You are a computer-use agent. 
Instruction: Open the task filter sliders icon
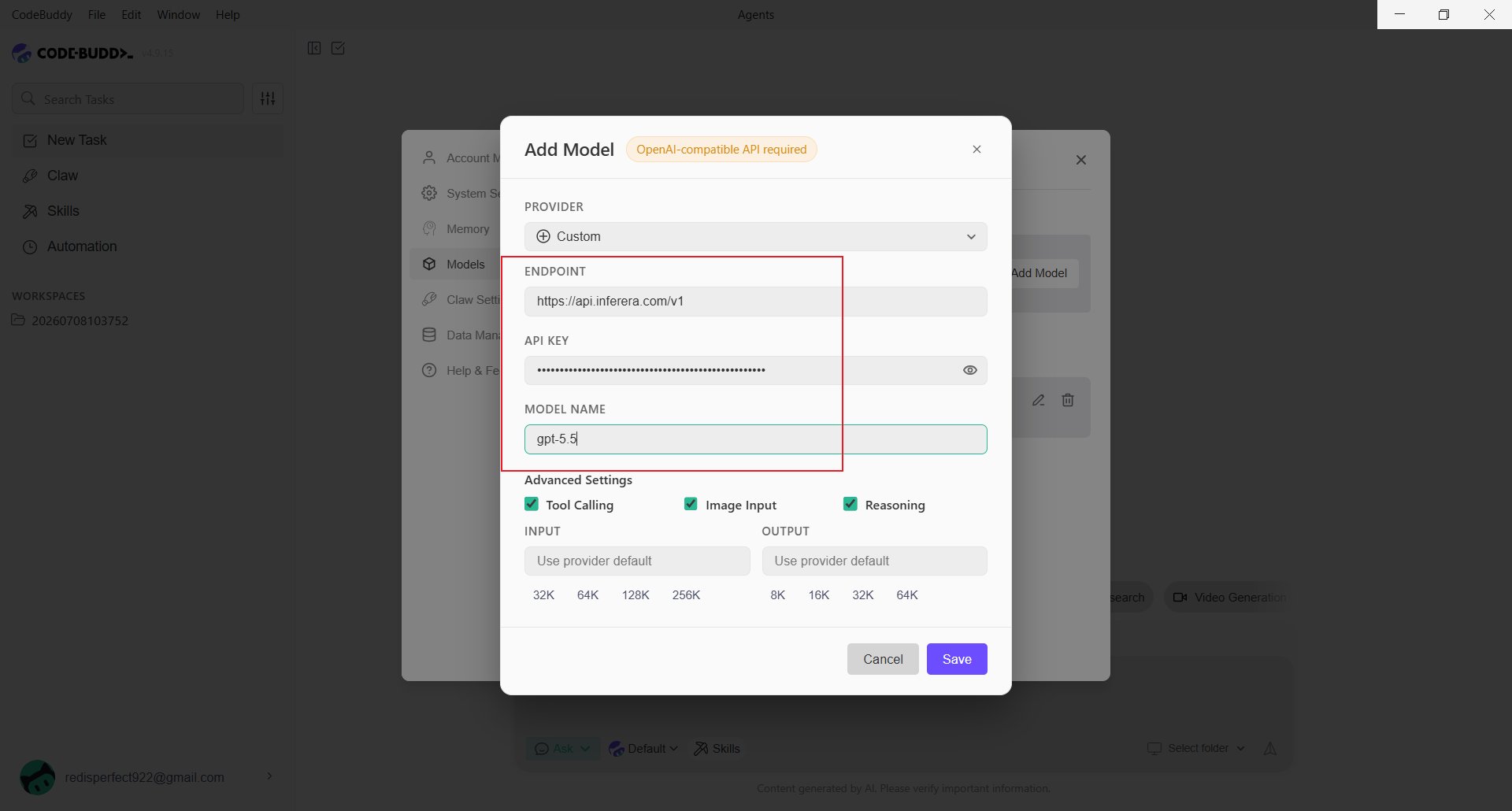[268, 98]
